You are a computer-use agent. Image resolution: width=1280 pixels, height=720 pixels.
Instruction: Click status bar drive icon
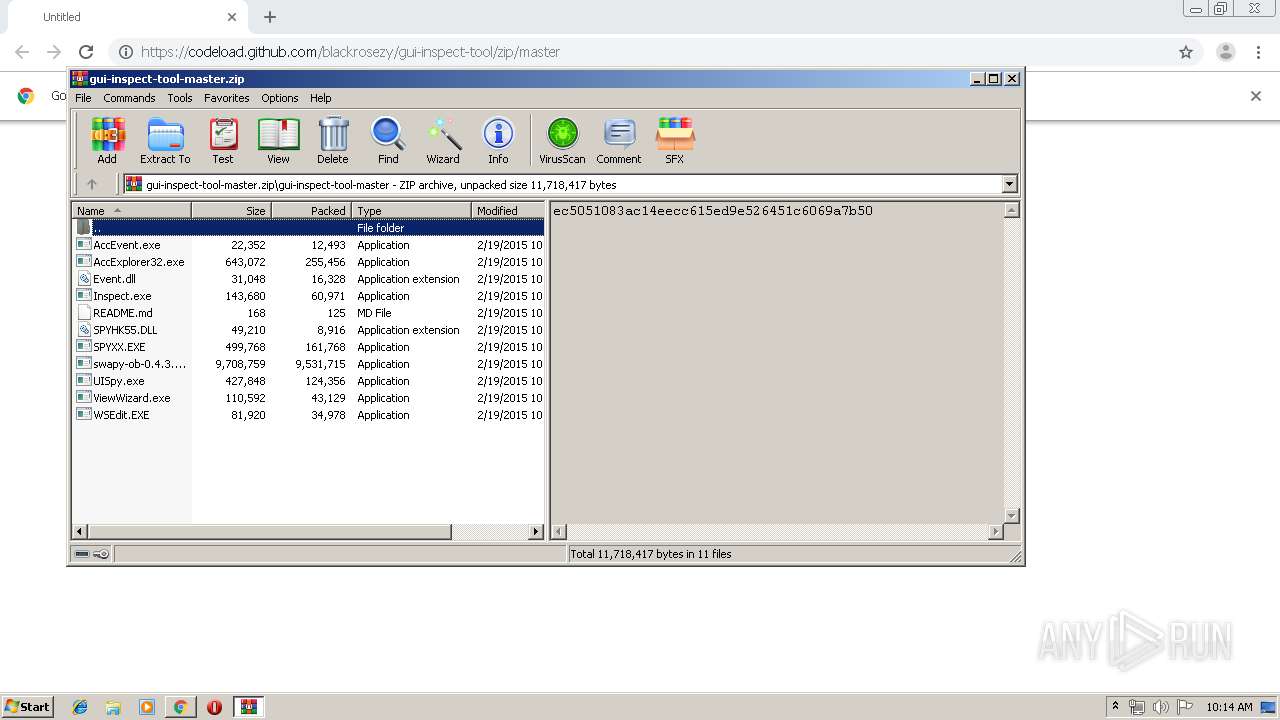(82, 554)
